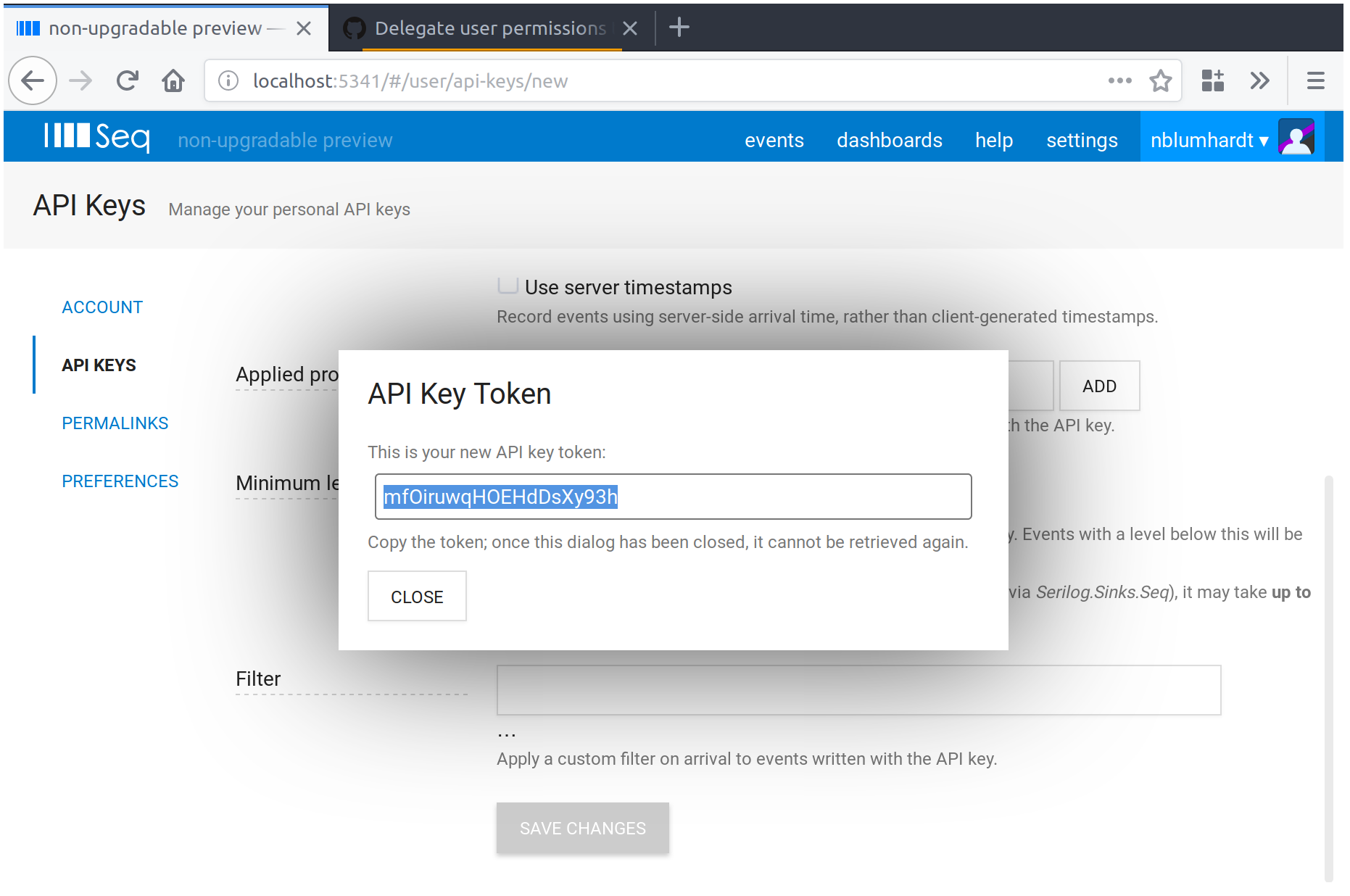Click the site information icon in address bar
This screenshot has width=1350, height=896.
pos(228,80)
